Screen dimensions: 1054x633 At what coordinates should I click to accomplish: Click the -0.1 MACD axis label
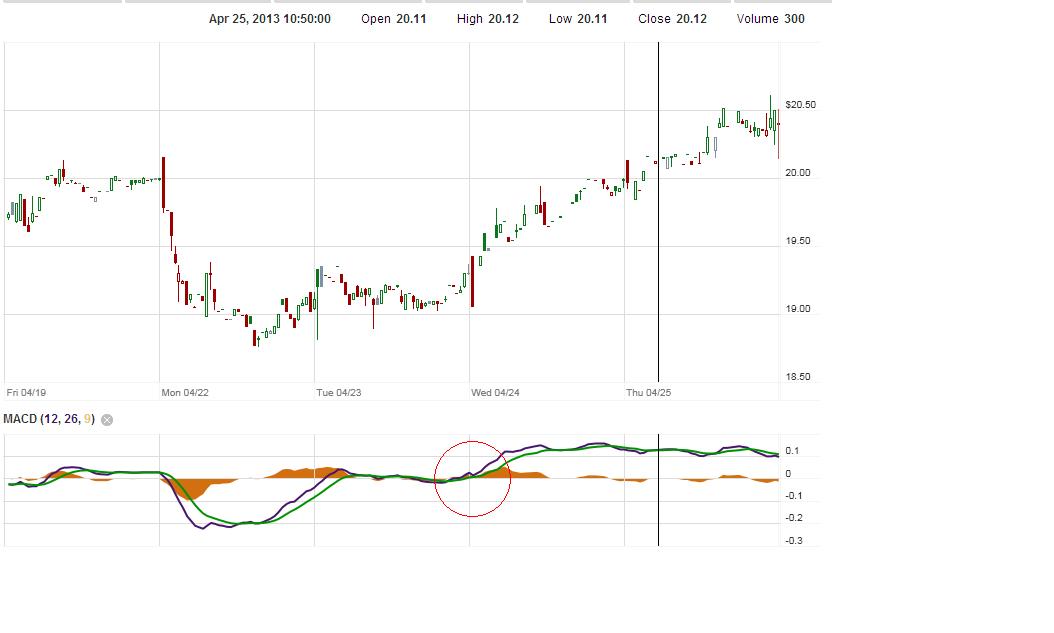(x=794, y=496)
